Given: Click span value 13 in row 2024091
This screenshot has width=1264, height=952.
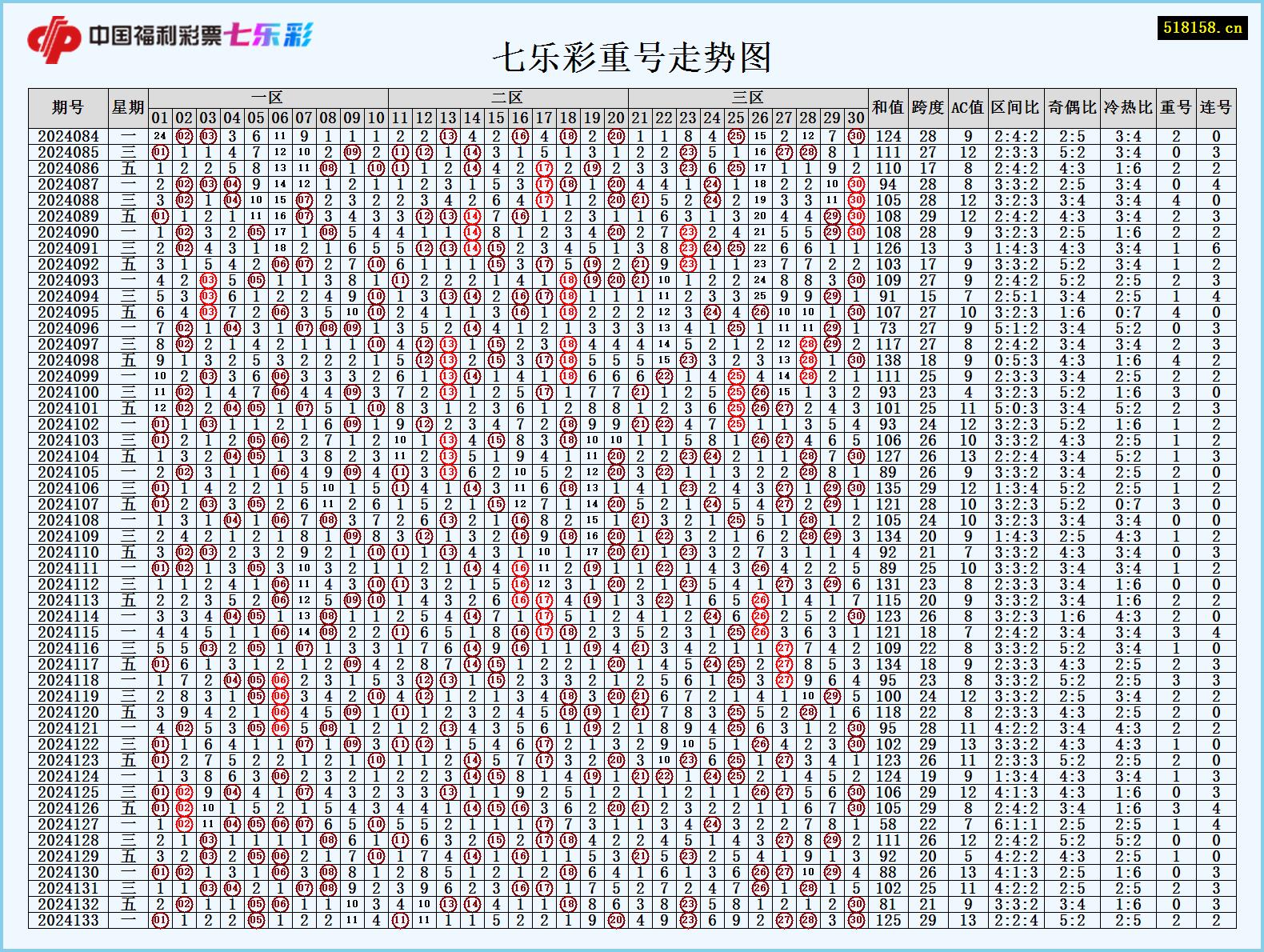Looking at the screenshot, I should pos(928,249).
